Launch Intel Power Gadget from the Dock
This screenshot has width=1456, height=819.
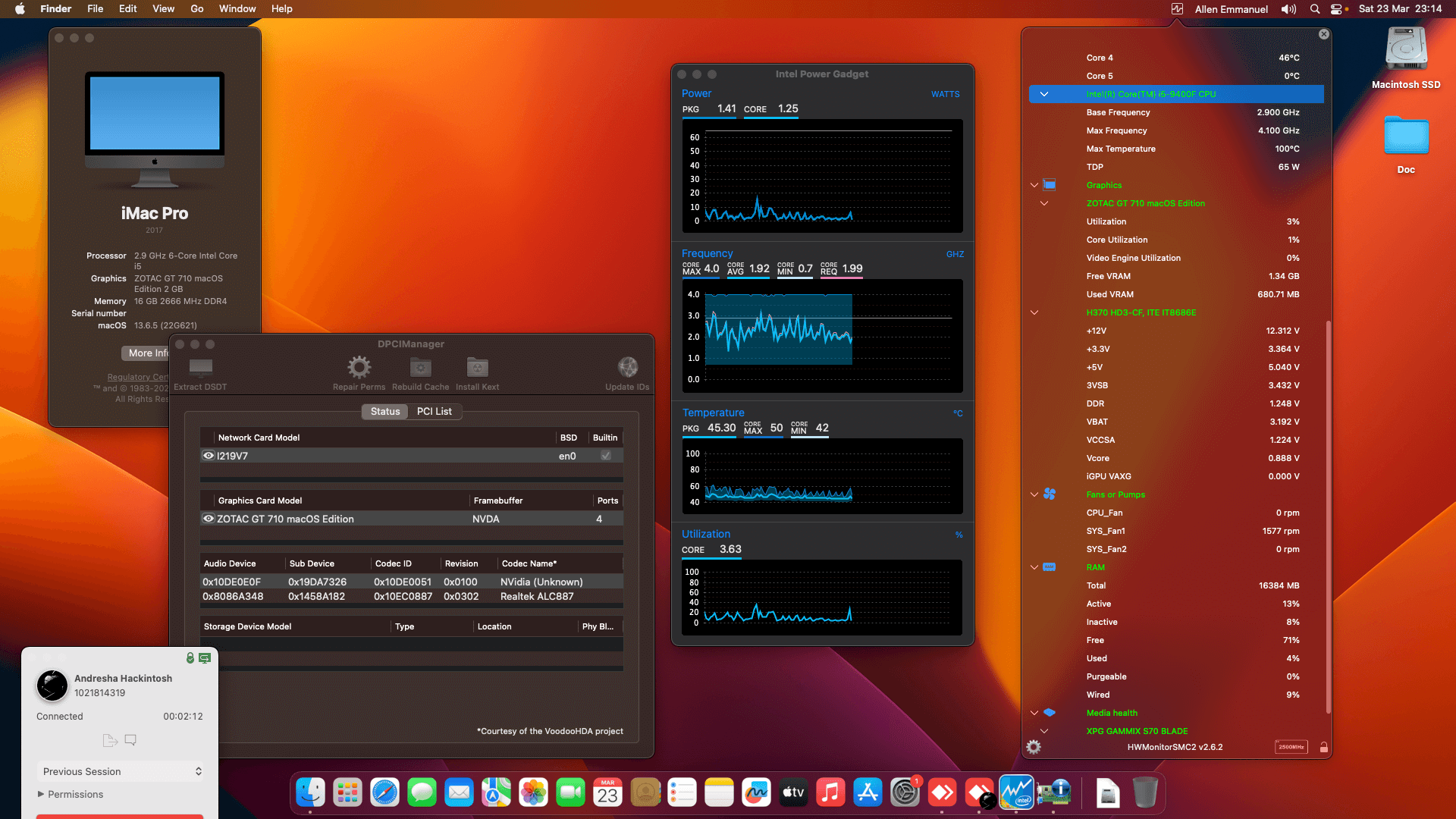1017,792
